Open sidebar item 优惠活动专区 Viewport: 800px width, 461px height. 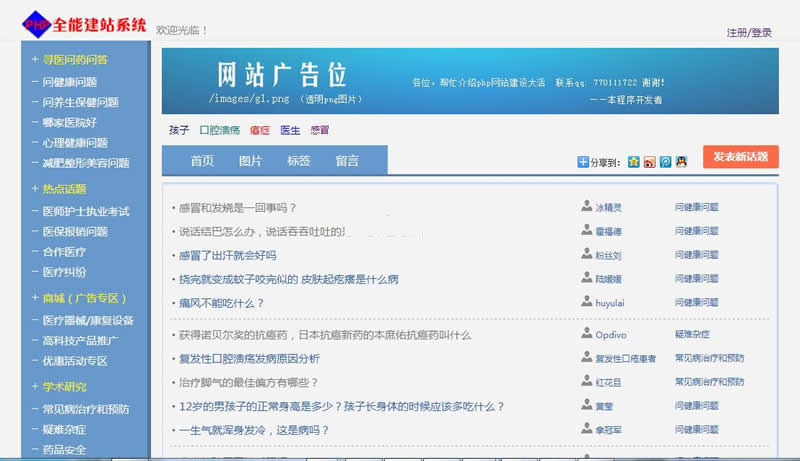pos(75,361)
